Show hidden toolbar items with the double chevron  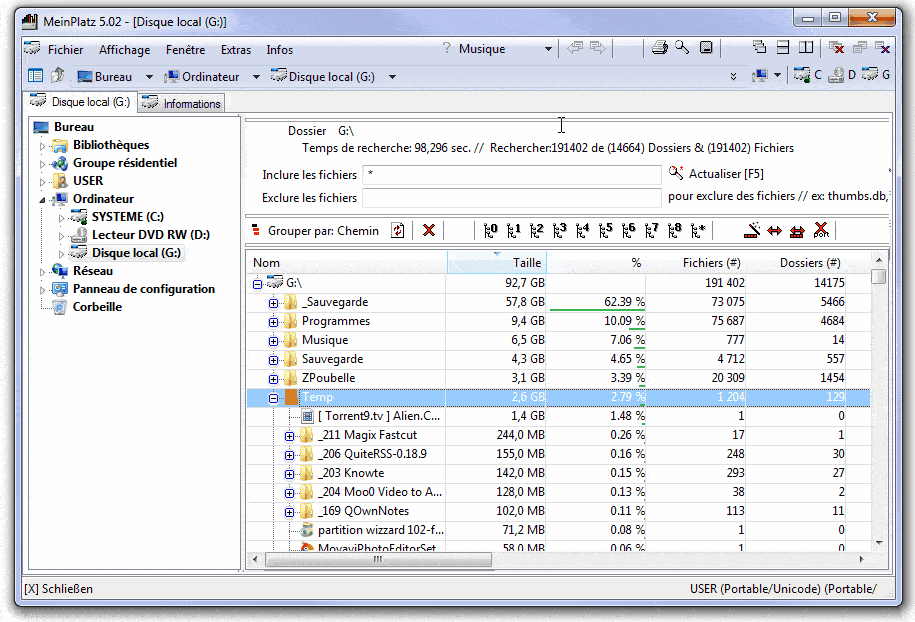(x=734, y=76)
